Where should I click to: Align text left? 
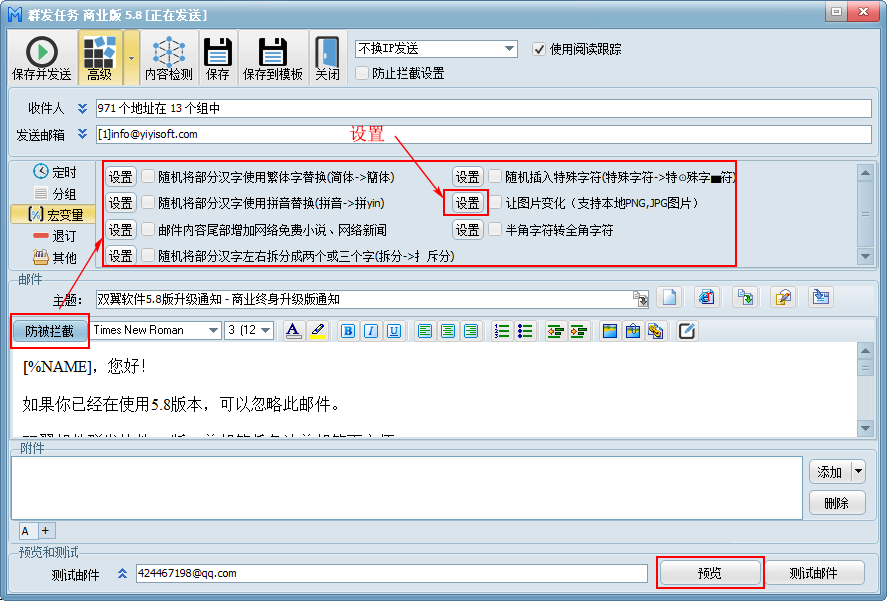click(425, 331)
